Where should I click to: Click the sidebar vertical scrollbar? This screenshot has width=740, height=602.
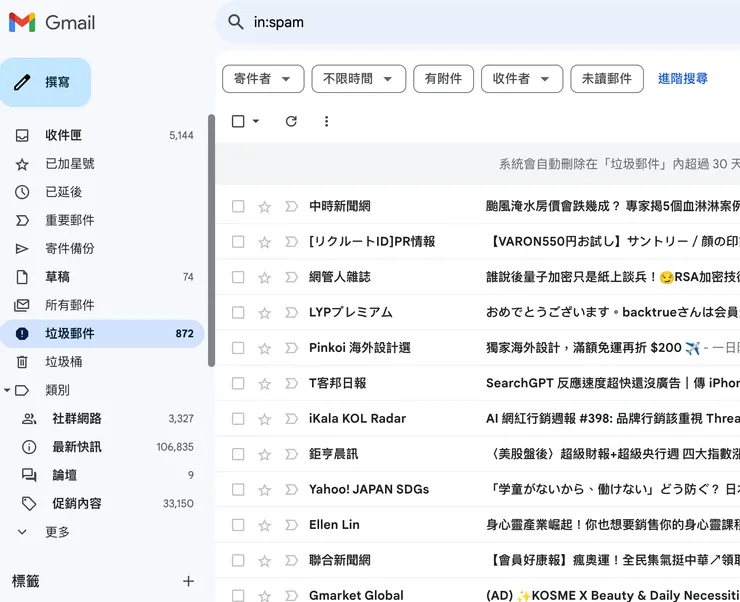click(x=211, y=241)
